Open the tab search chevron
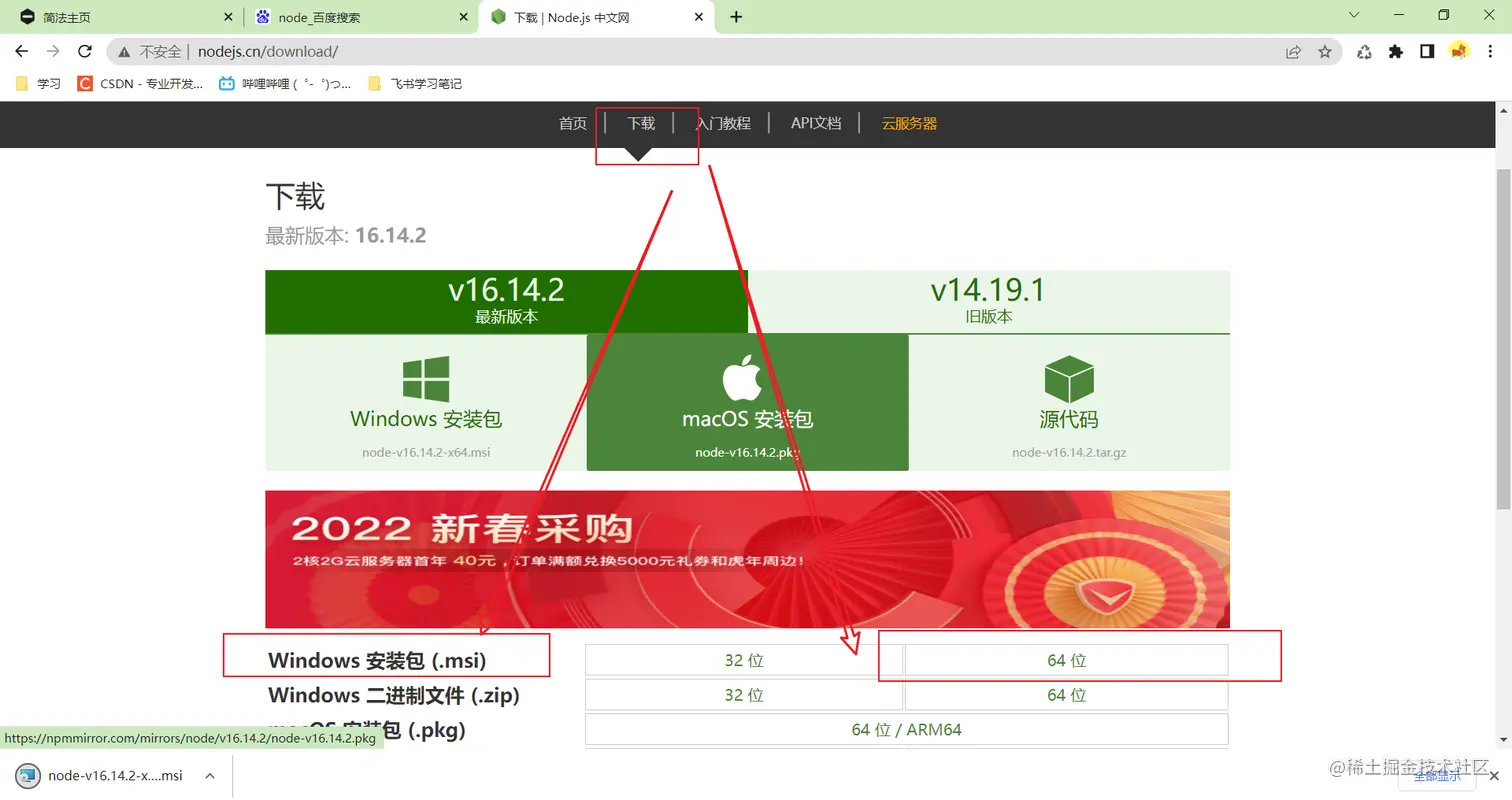This screenshot has width=1512, height=800. coord(1355,15)
